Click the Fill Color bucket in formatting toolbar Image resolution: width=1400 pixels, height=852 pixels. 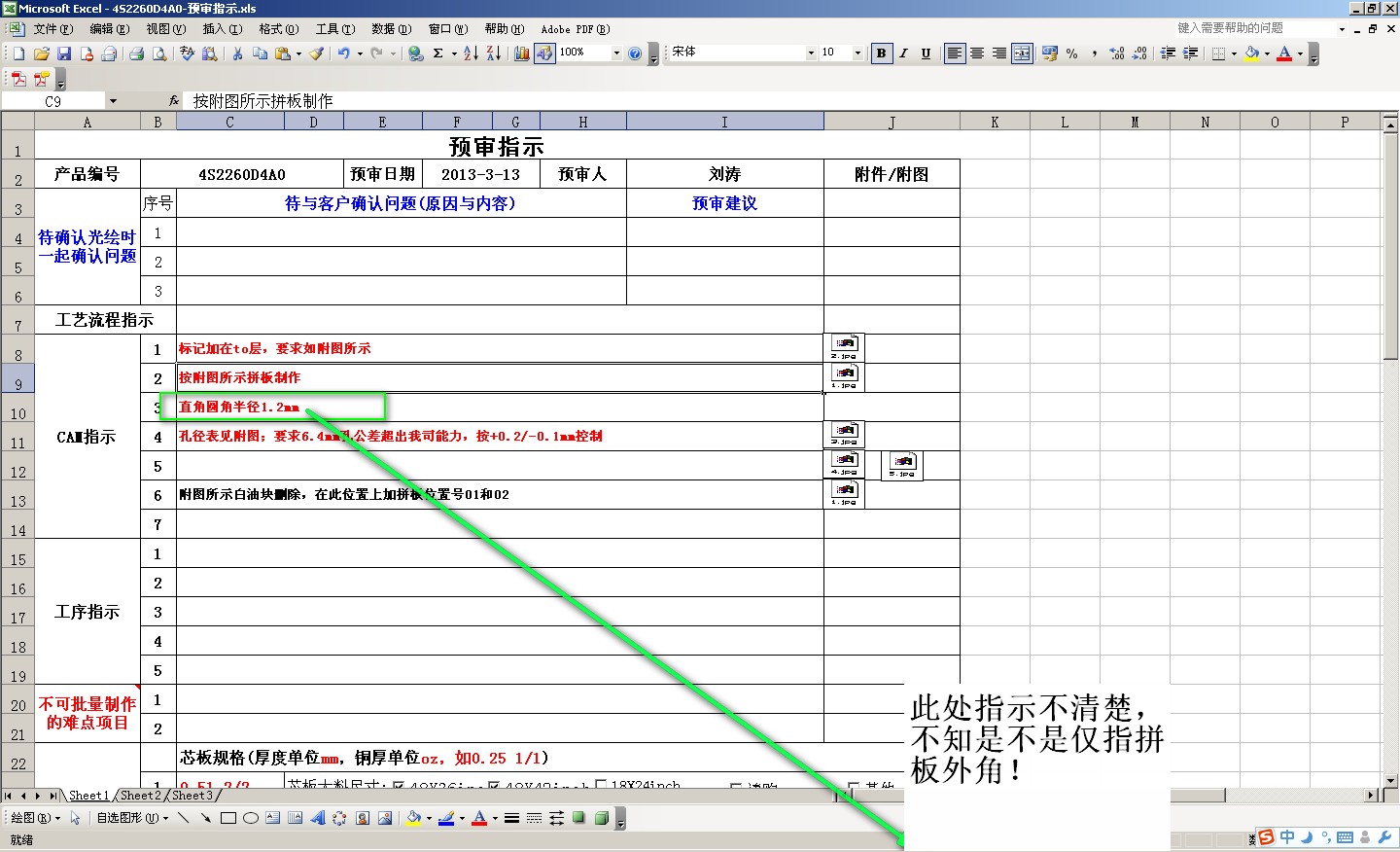[1252, 53]
